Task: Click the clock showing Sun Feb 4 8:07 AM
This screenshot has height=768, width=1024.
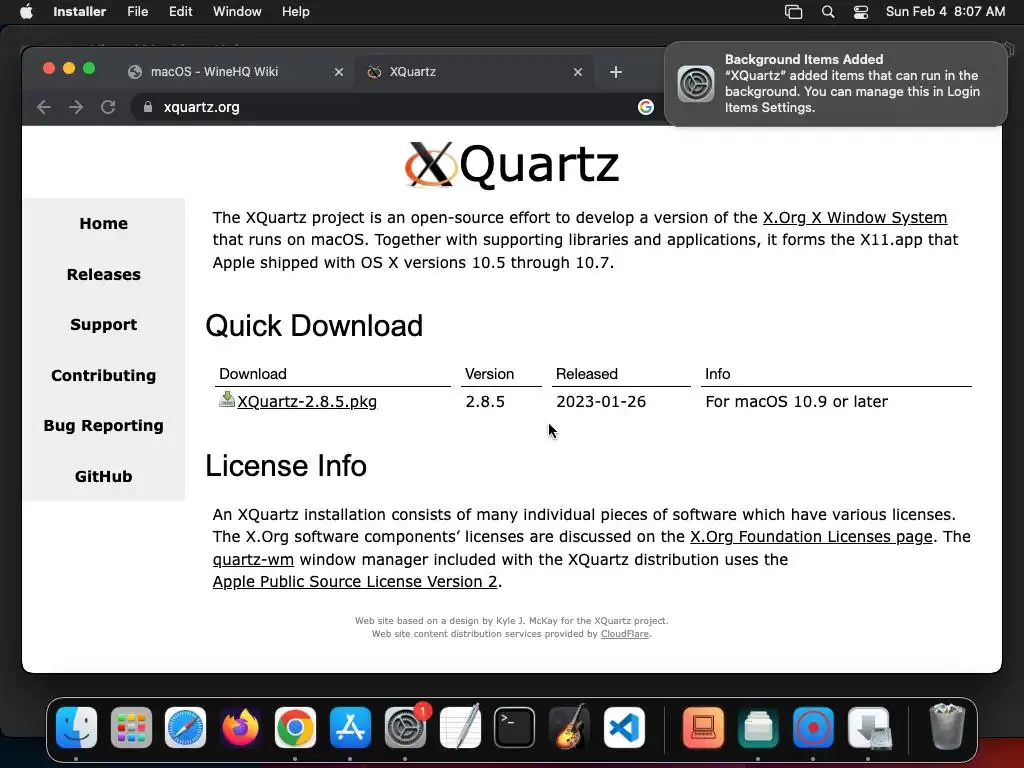Action: pos(945,12)
